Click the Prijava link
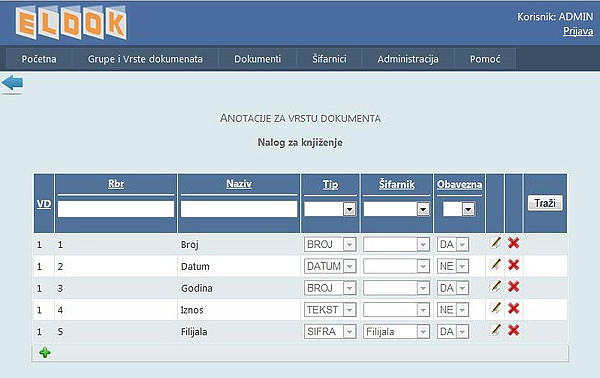 578,31
